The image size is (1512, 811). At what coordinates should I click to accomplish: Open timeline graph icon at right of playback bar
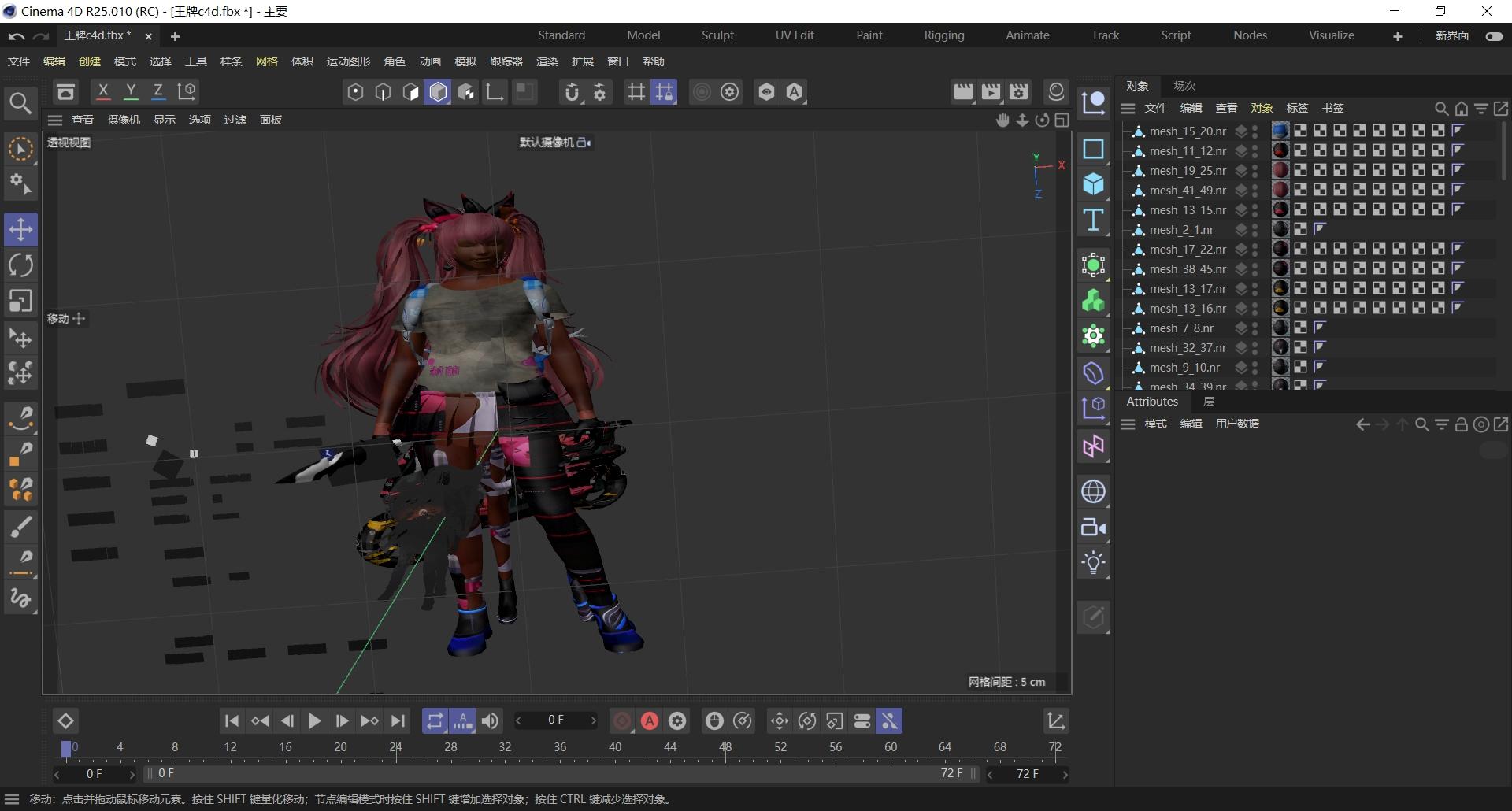[1056, 720]
